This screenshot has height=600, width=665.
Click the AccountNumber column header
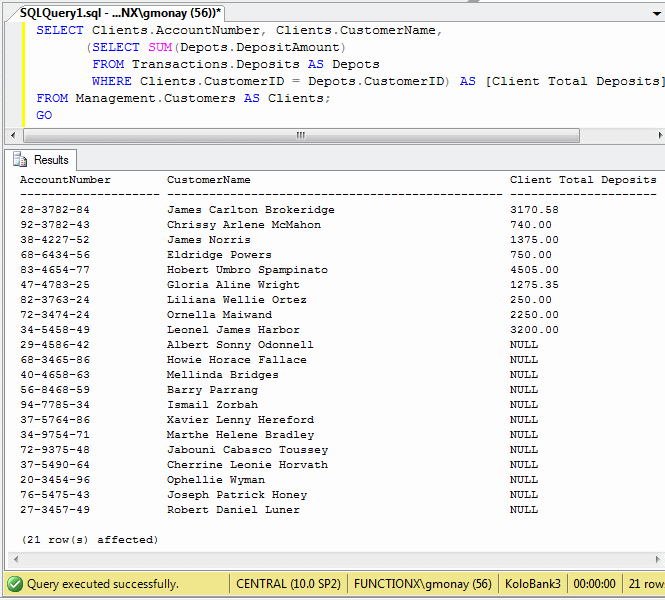[x=65, y=180]
